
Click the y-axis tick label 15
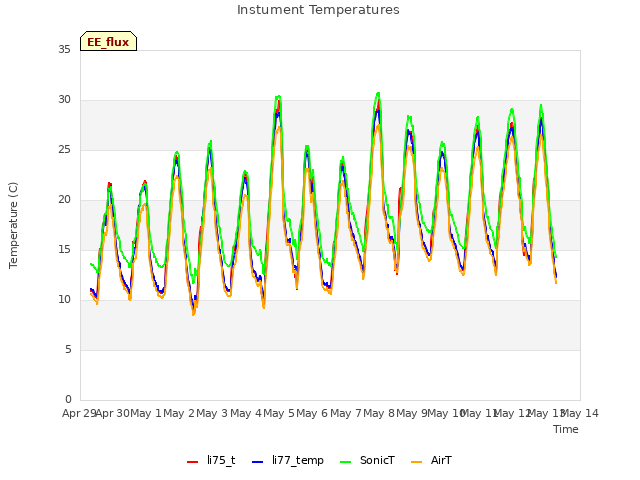[64, 249]
